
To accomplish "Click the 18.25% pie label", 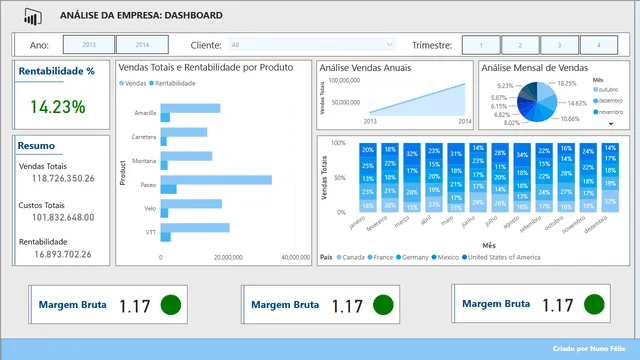I will click(567, 83).
